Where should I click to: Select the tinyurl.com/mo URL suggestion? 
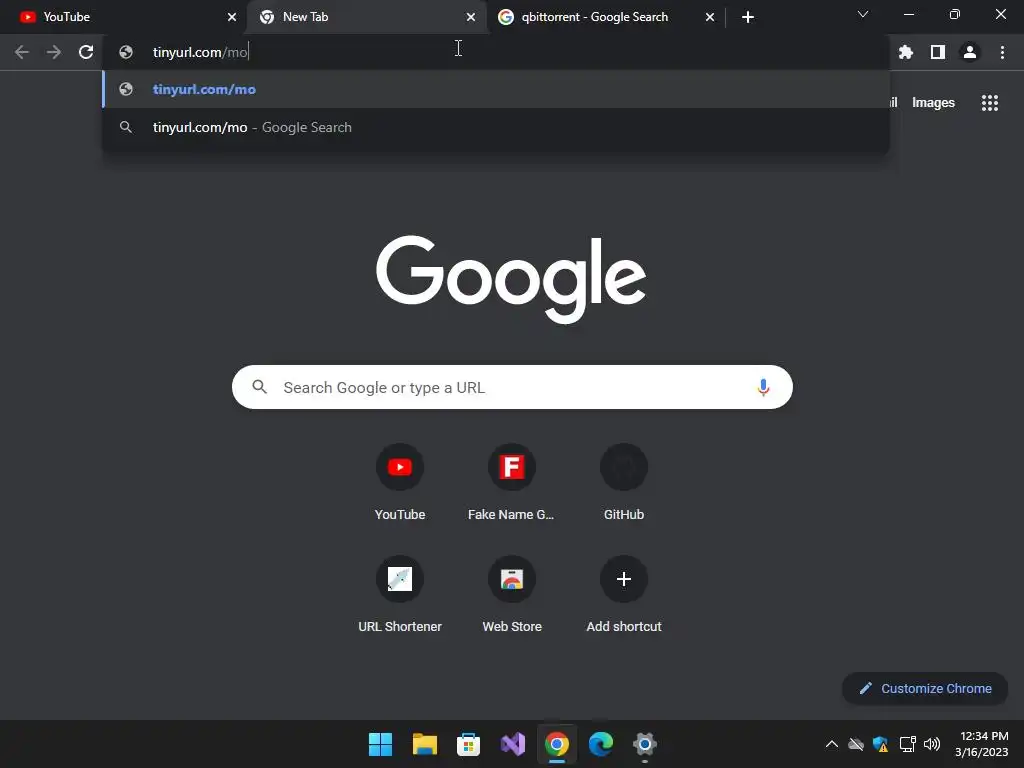click(x=496, y=89)
